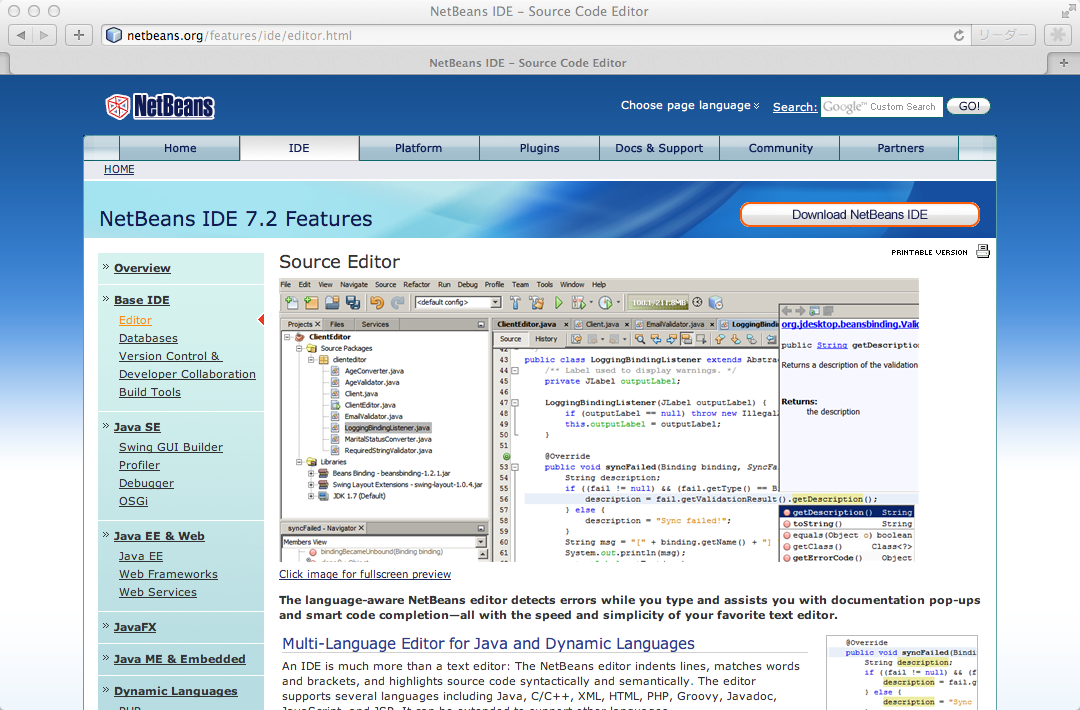The height and width of the screenshot is (710, 1080).
Task: Open the Java SE sidebar section
Action: tap(137, 427)
